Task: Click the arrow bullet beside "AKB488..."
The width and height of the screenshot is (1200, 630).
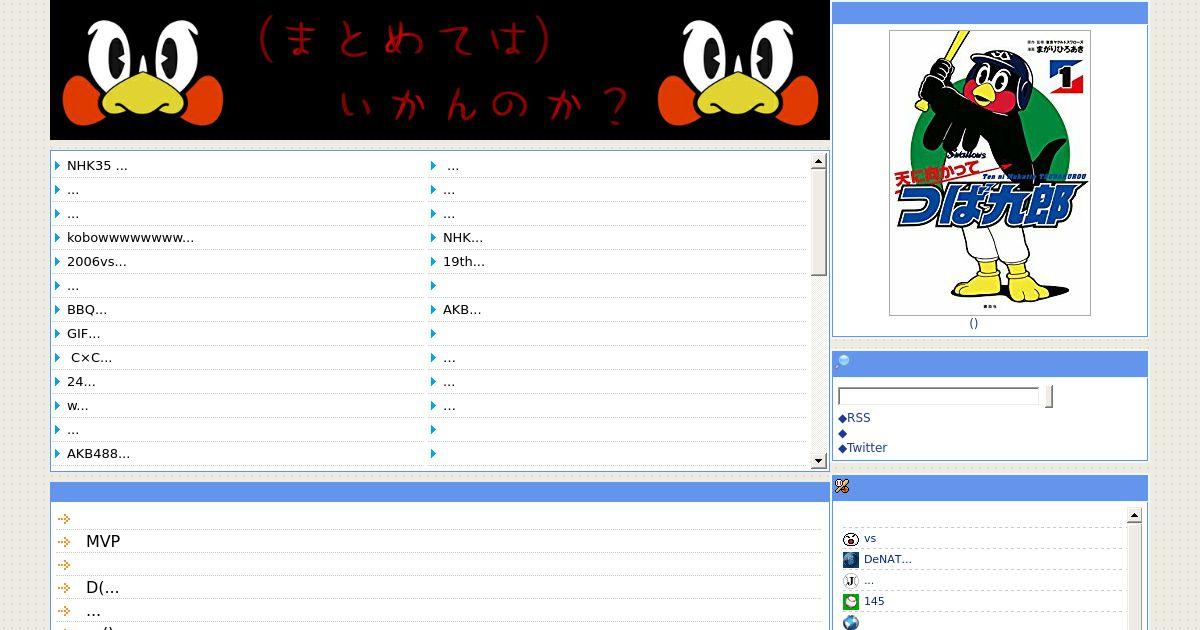Action: pyautogui.click(x=58, y=454)
